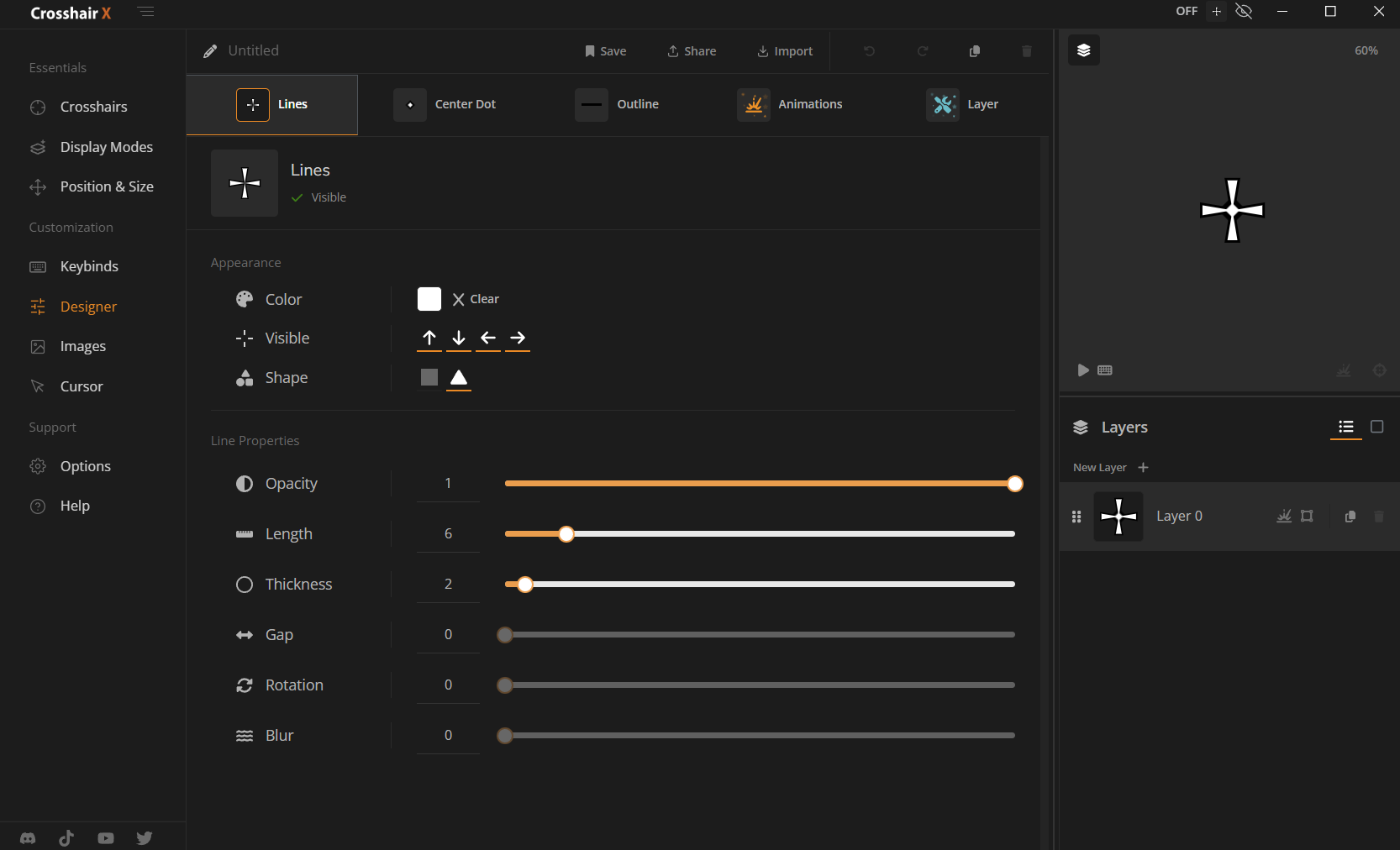1400x850 pixels.
Task: Duplicate Layer 0 using its copy icon
Action: point(1350,517)
